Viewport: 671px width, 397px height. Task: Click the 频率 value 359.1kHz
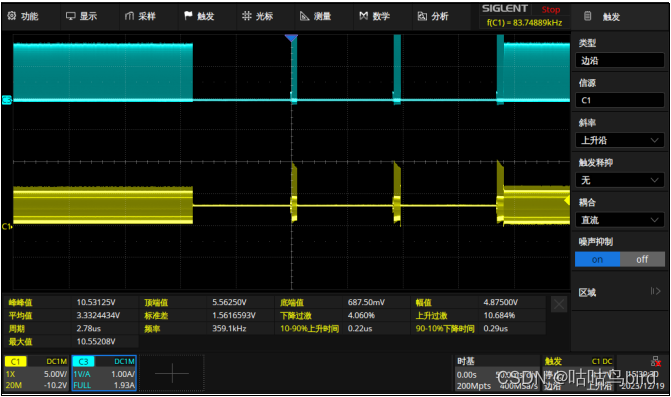[229, 329]
